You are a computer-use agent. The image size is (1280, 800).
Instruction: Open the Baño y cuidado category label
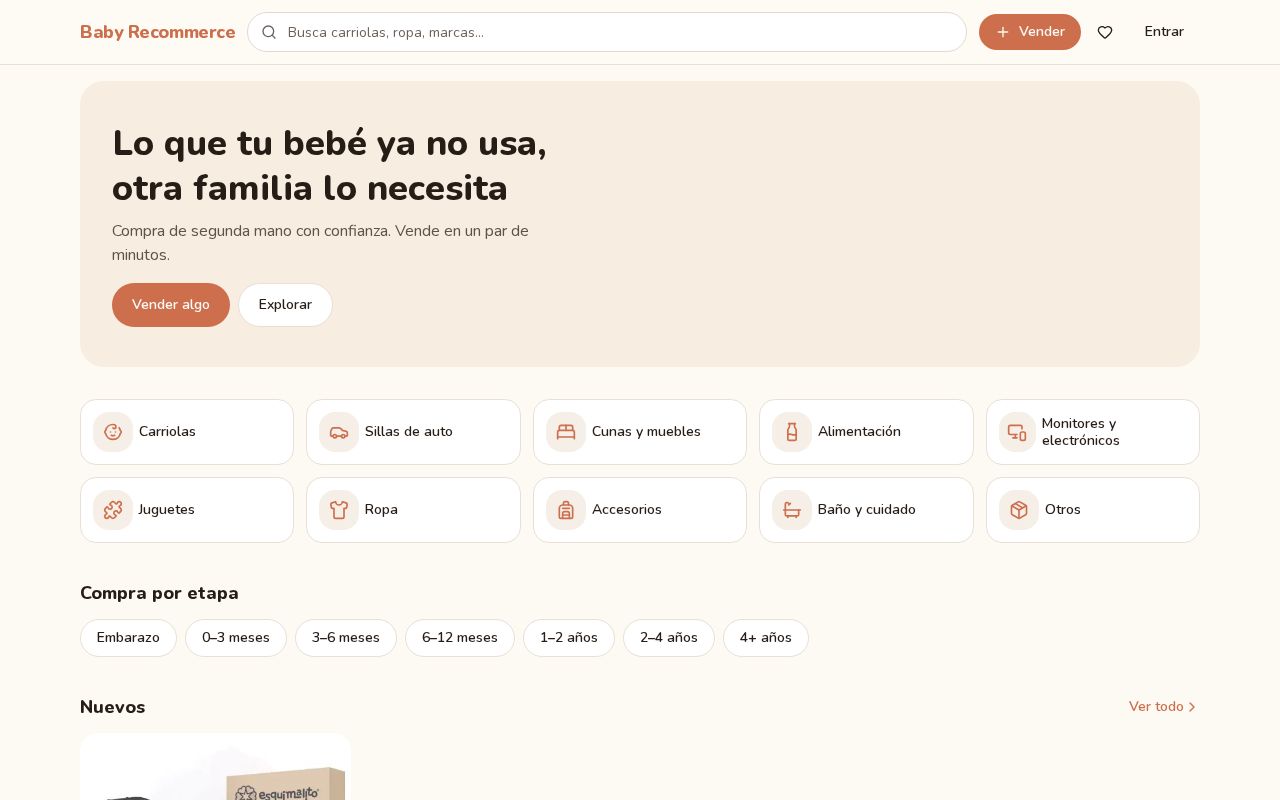click(x=867, y=510)
